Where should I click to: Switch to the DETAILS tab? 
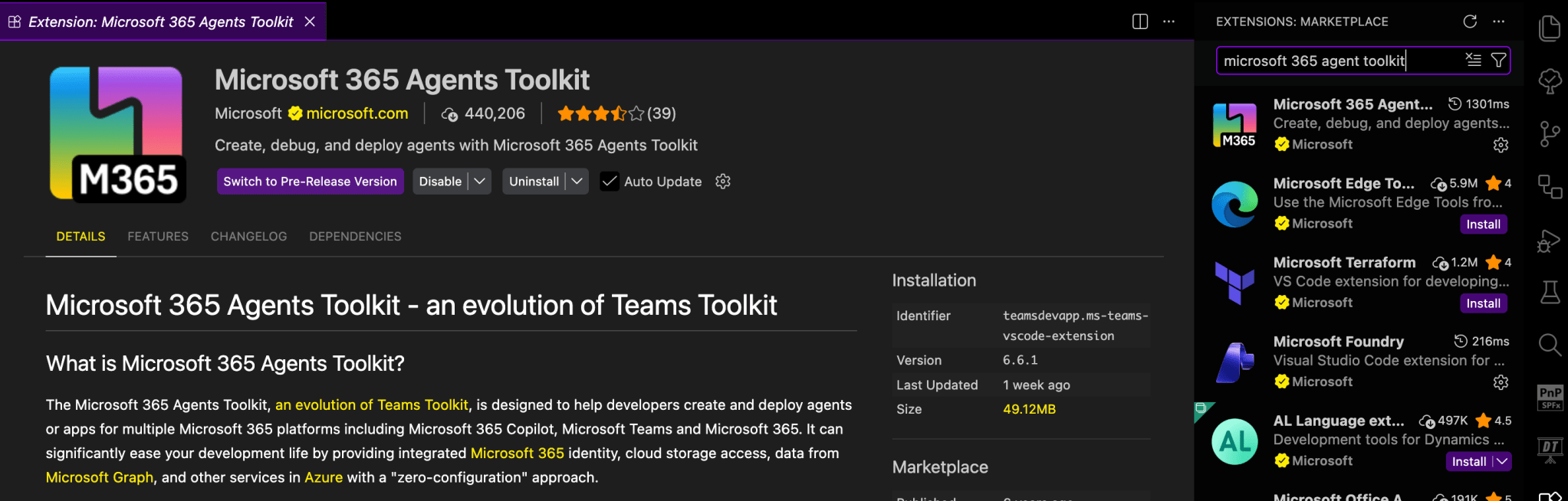(81, 237)
